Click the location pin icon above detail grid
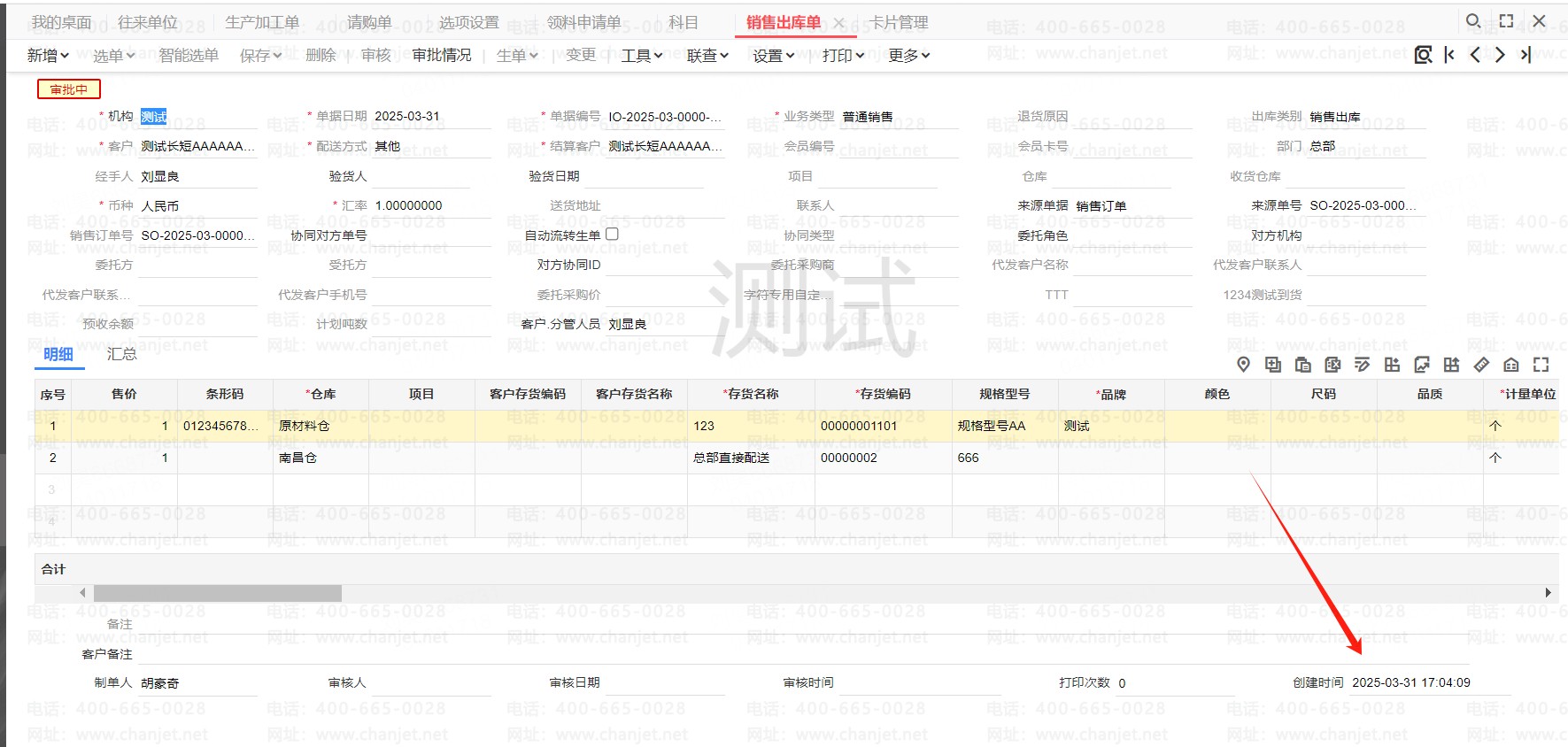 1243,365
